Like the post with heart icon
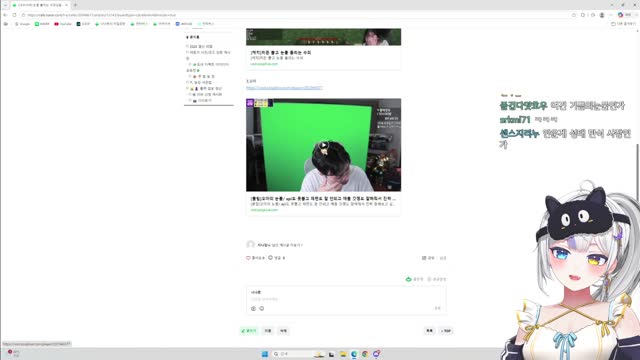The height and width of the screenshot is (360, 640). pos(248,258)
